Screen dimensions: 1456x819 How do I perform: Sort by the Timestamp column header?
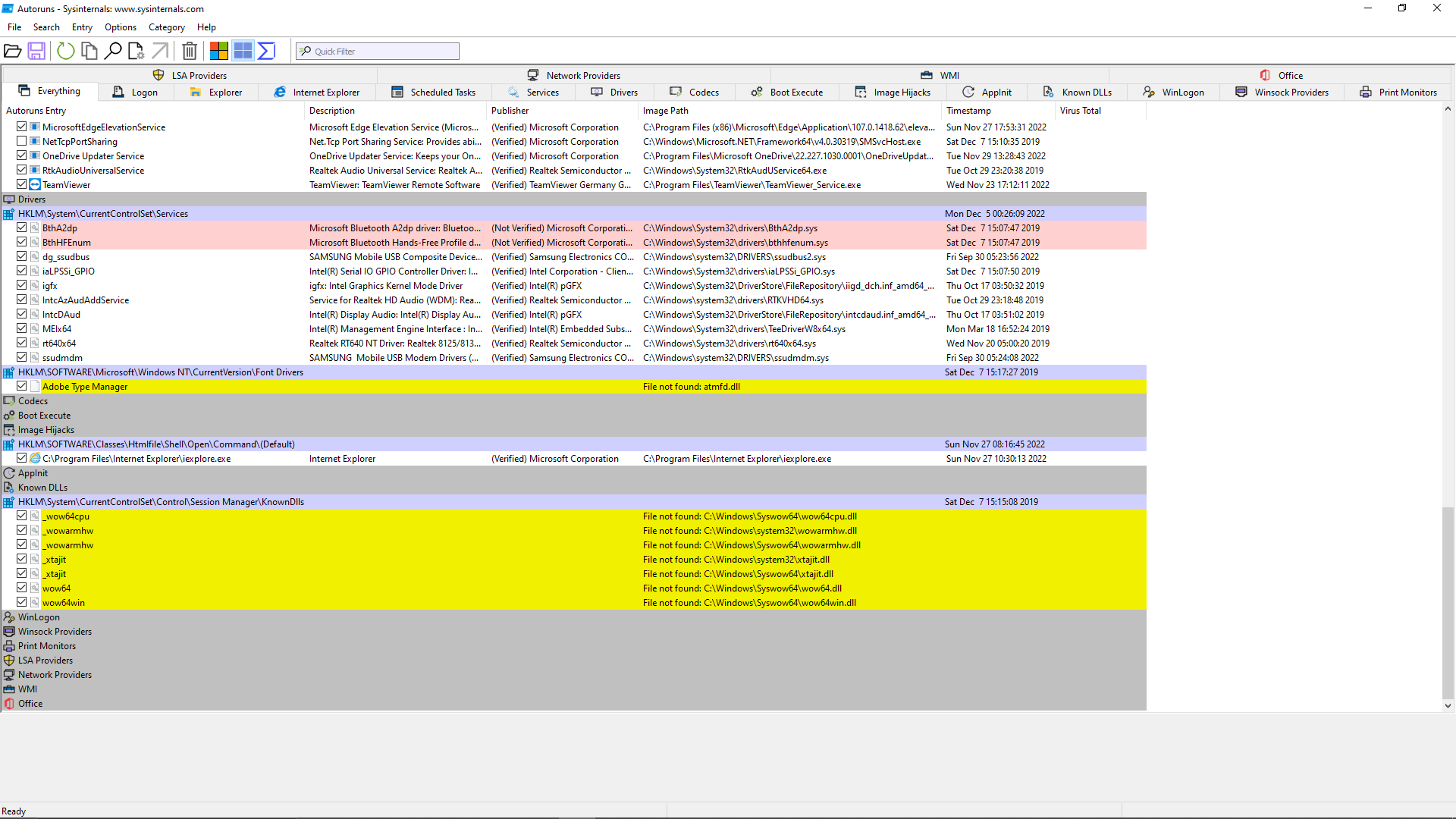(x=968, y=111)
